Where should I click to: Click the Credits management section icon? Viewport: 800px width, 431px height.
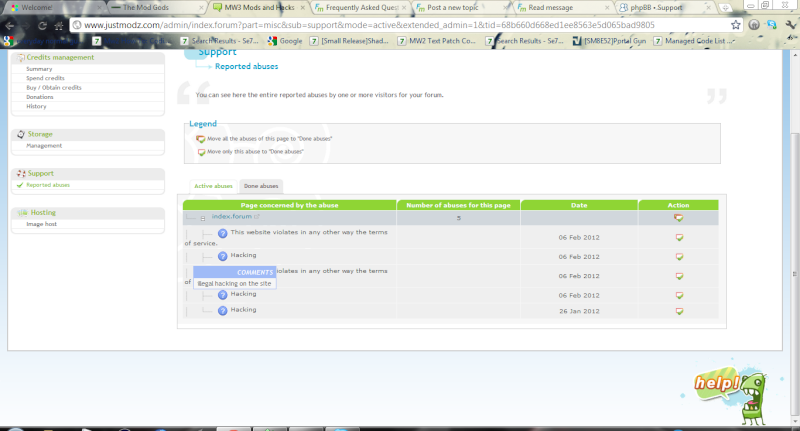(x=21, y=58)
